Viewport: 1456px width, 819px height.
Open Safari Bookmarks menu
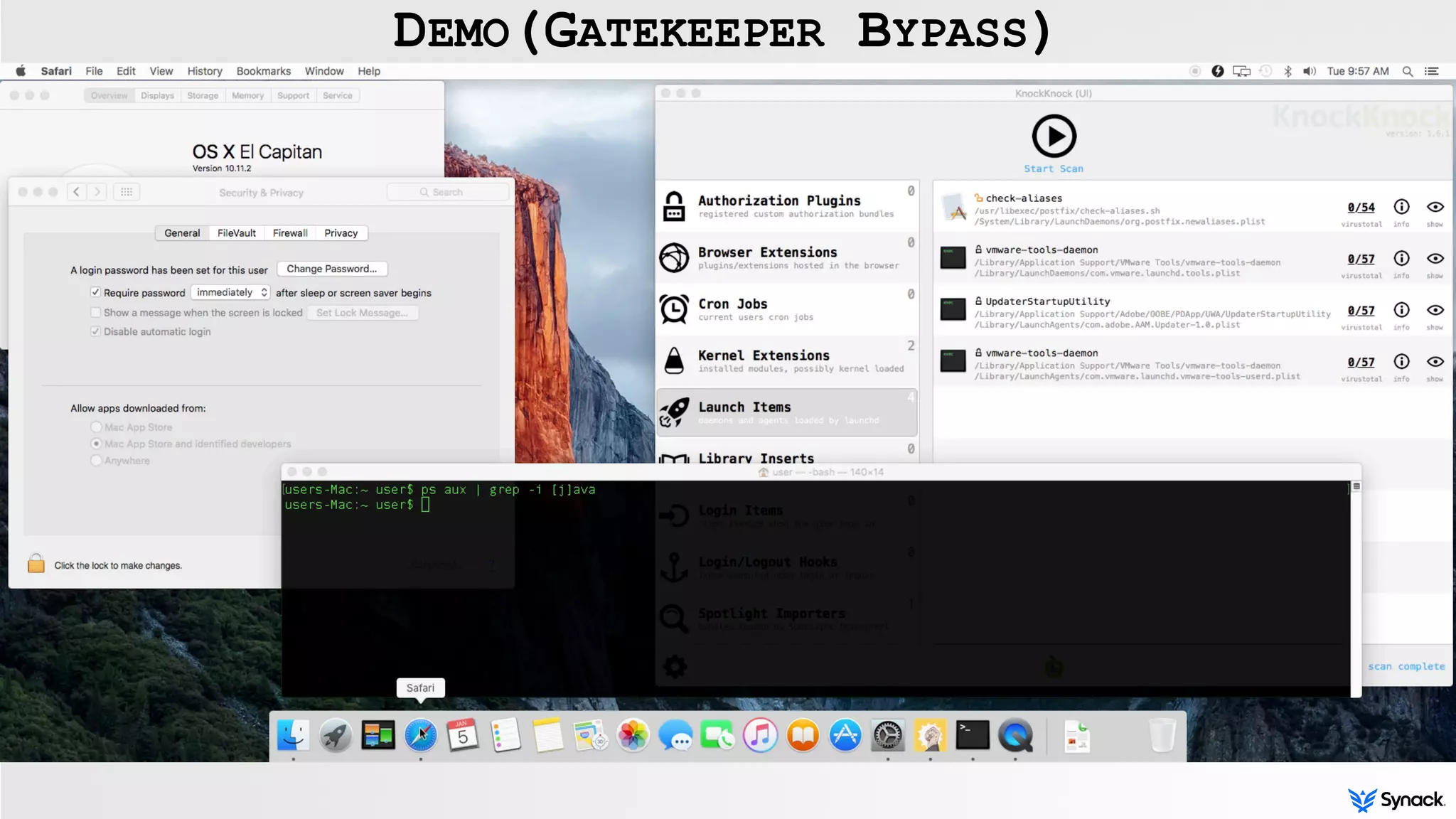click(x=264, y=71)
